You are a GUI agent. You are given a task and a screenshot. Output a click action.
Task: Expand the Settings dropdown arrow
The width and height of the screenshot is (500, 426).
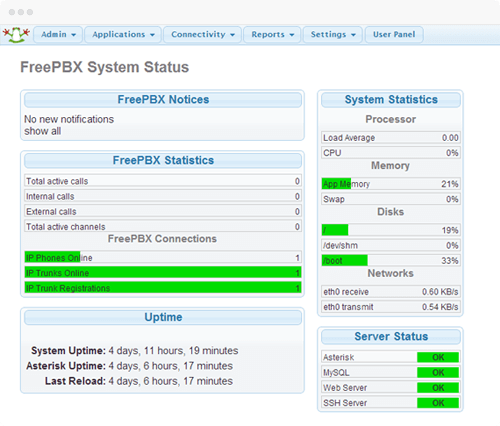tap(353, 35)
